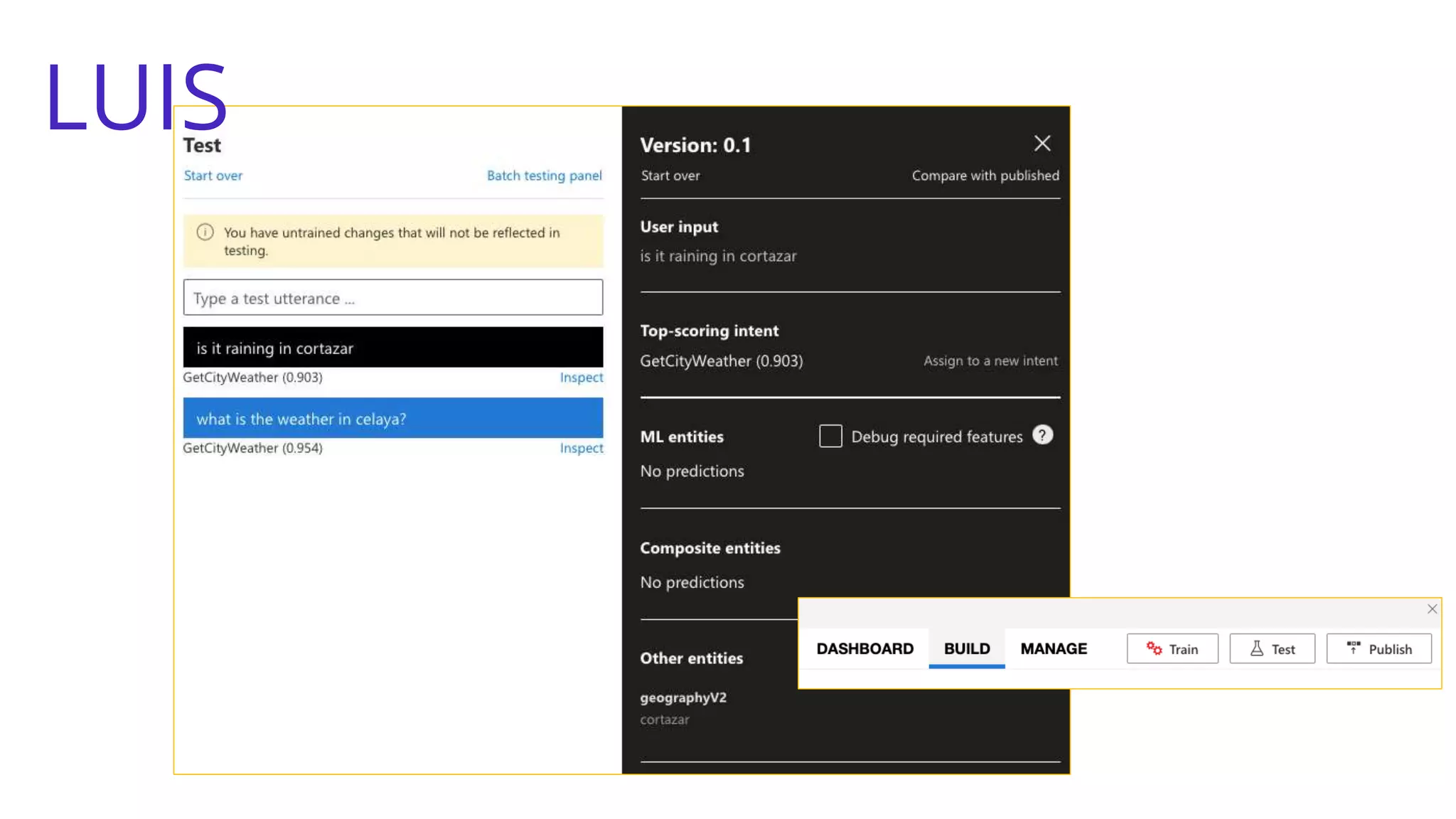Select 'what is the weather in celaya?' utterance

(392, 418)
